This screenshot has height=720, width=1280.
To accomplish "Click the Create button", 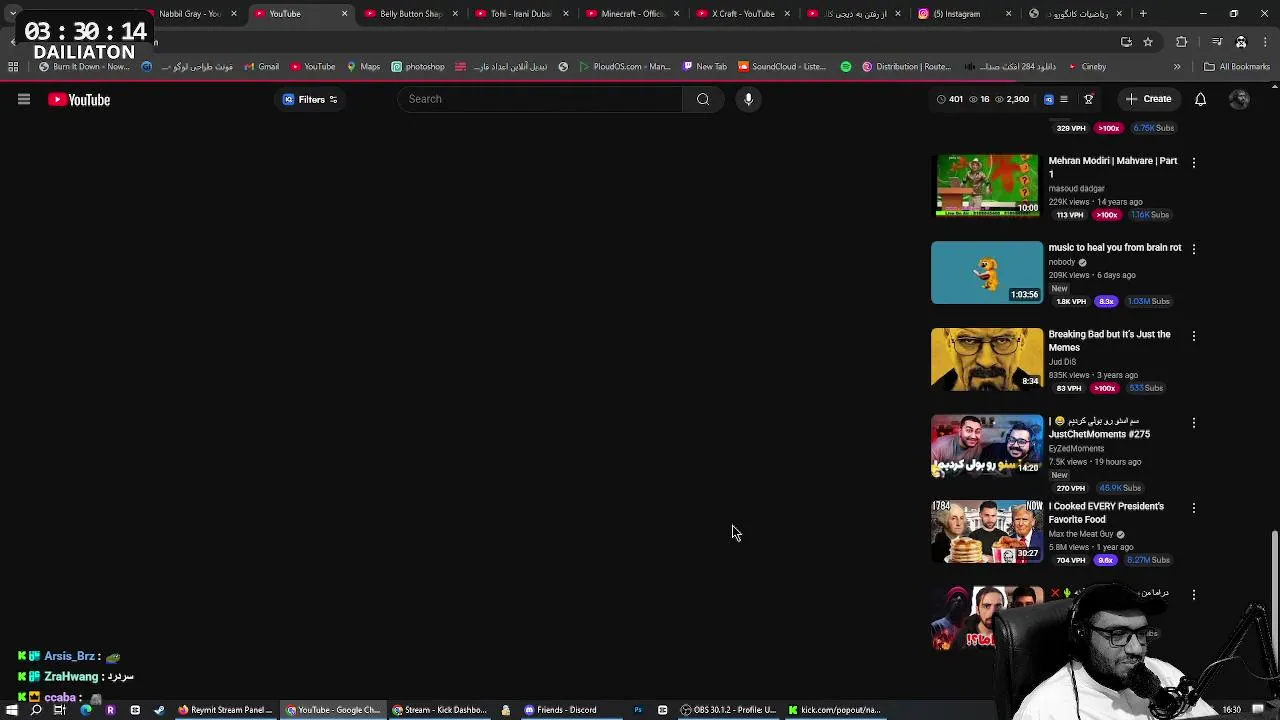I will tap(1148, 99).
